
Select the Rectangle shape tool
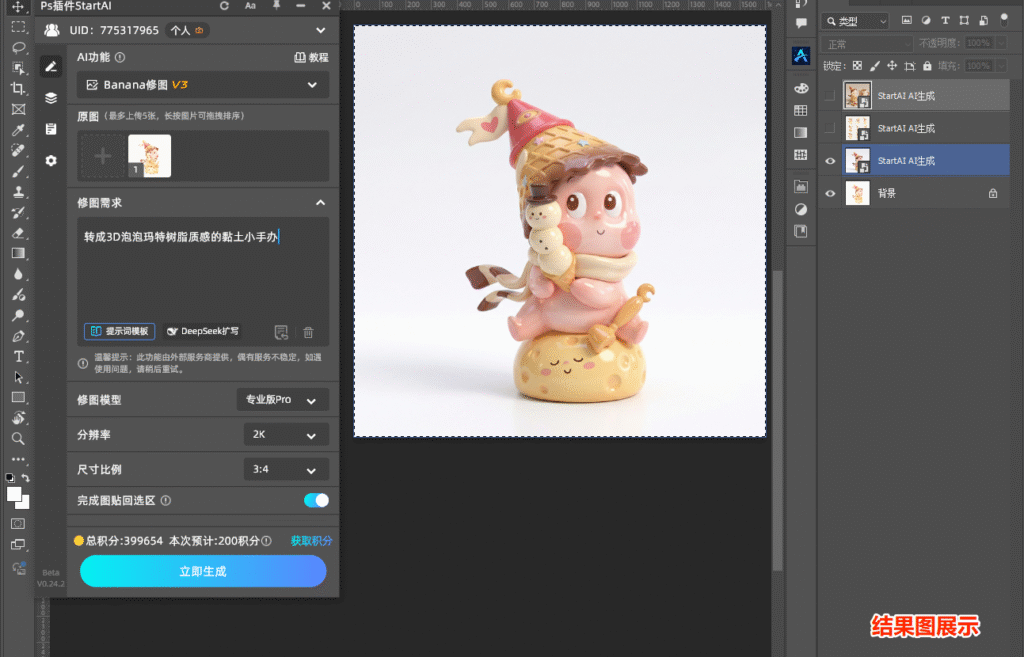pos(18,398)
